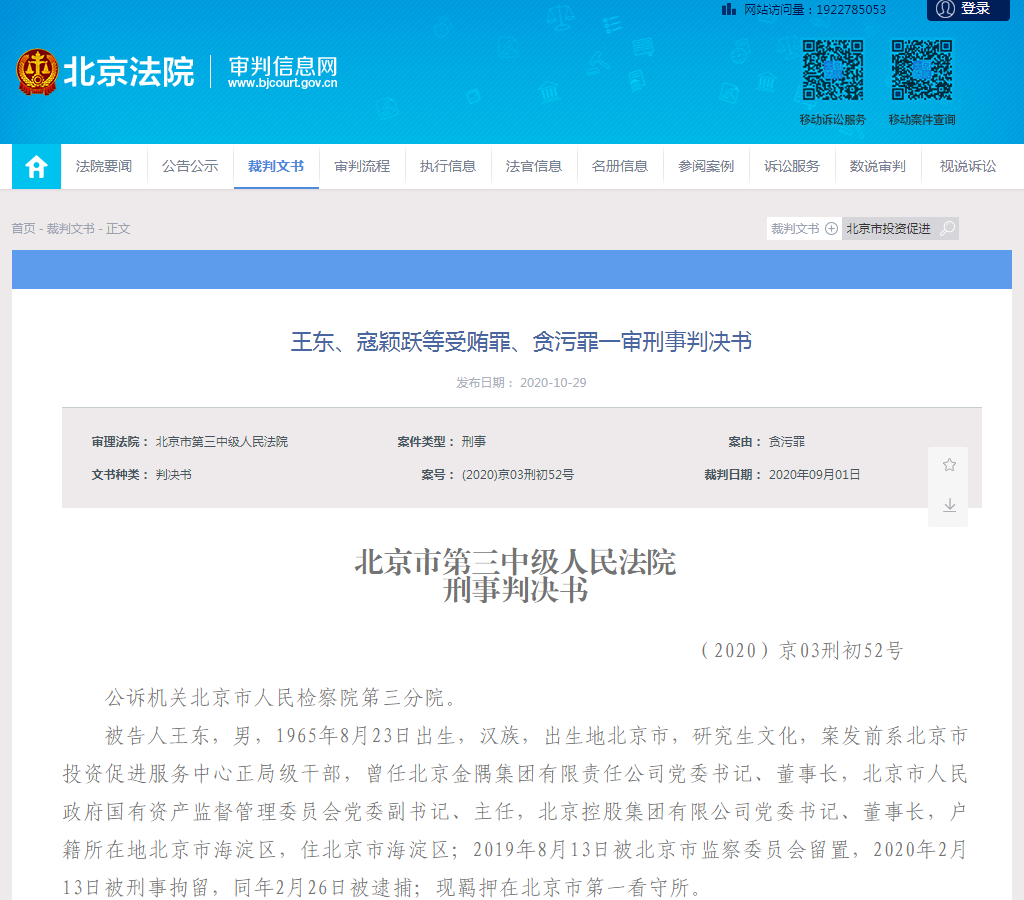Download the document via the download arrow
This screenshot has width=1024, height=900.
pos(949,505)
